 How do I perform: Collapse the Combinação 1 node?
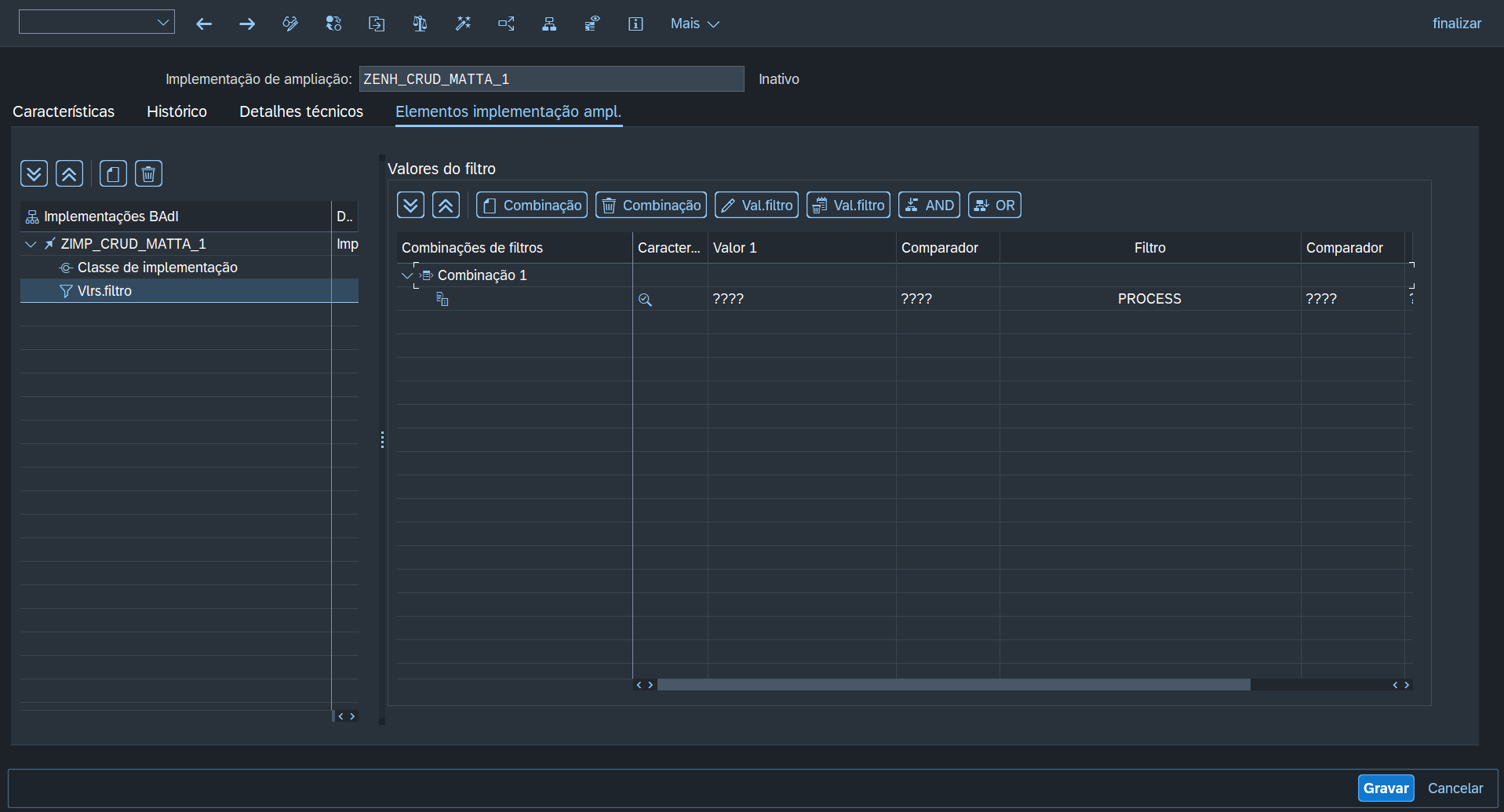coord(407,275)
